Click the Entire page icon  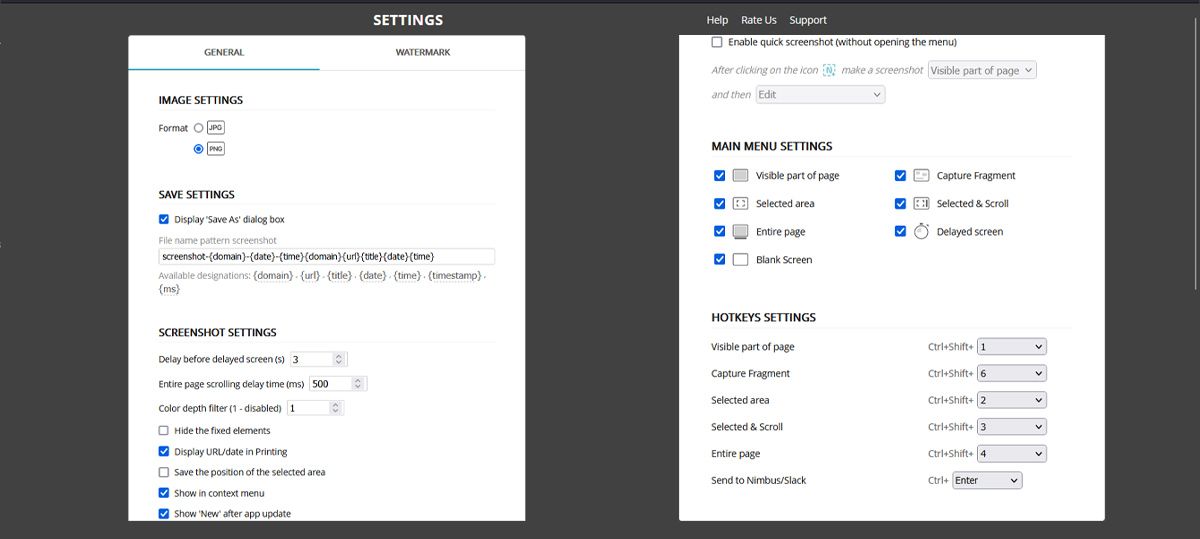740,231
